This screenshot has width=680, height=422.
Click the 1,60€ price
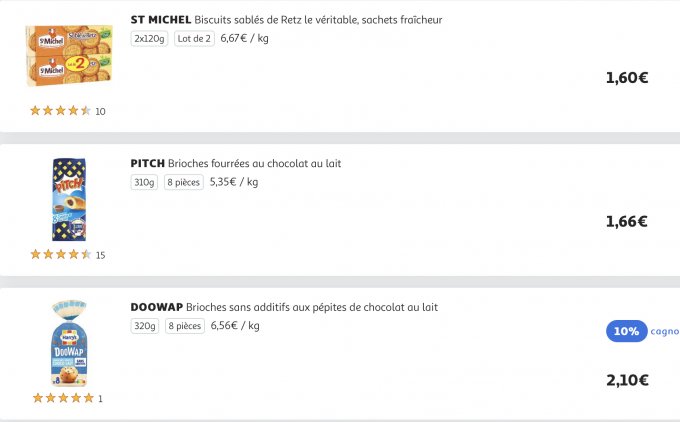coord(627,78)
